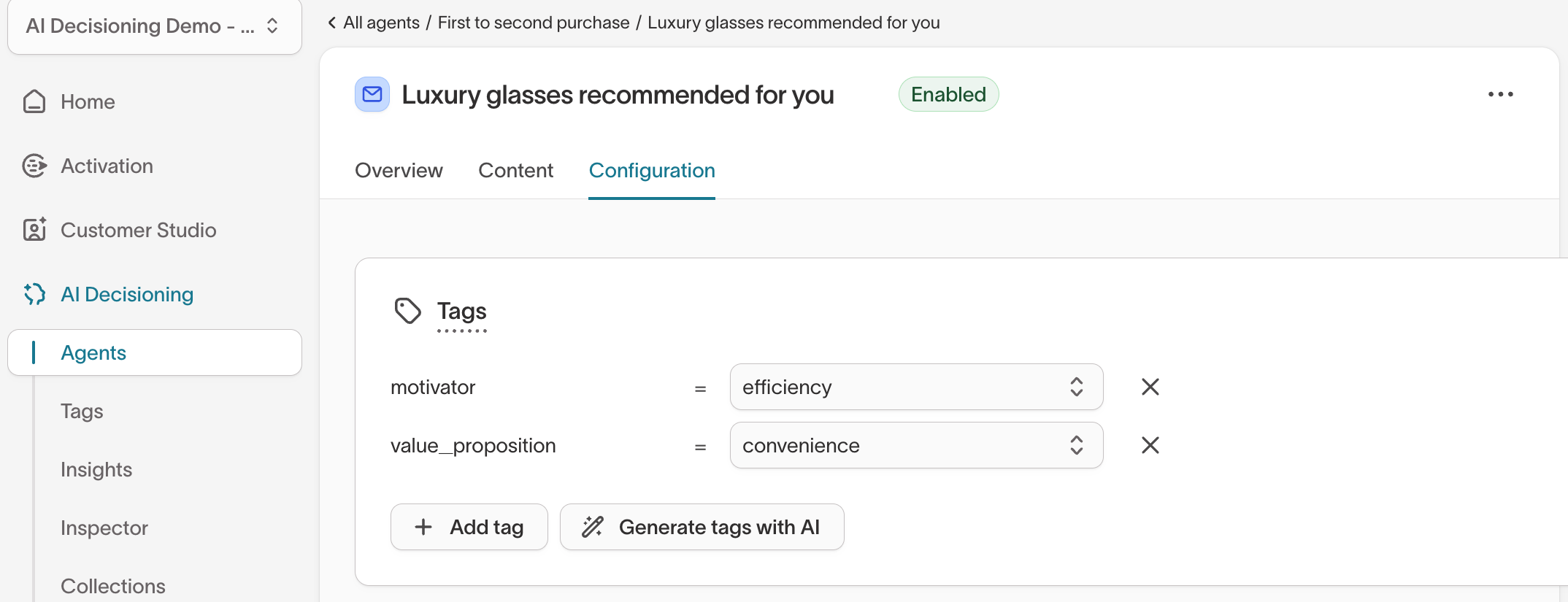Image resolution: width=1568 pixels, height=602 pixels.
Task: Select the AI Decisioning sidebar icon
Action: pos(34,294)
